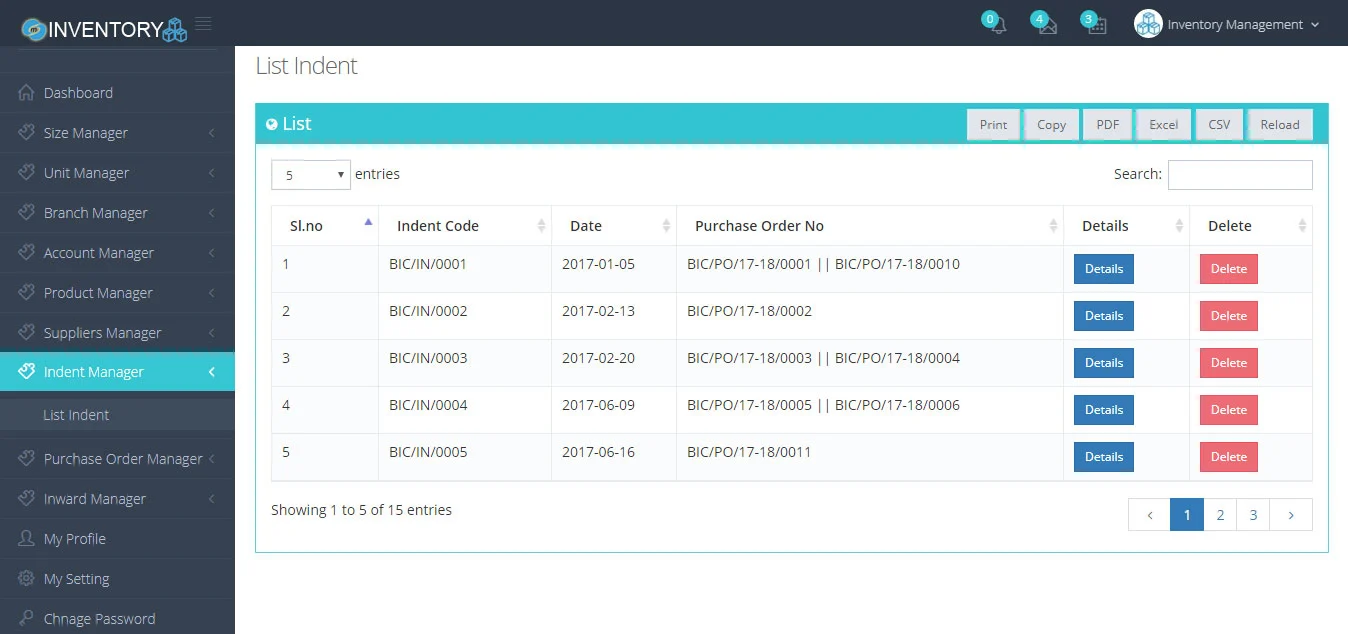Click the Inward Manager sidebar icon
Screen dimensions: 1348x634
pos(27,498)
